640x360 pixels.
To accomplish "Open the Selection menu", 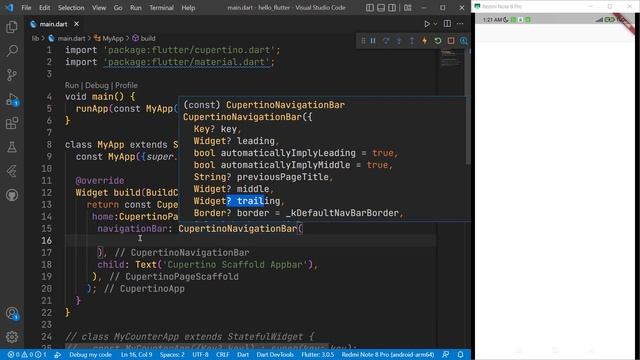I will (71, 8).
